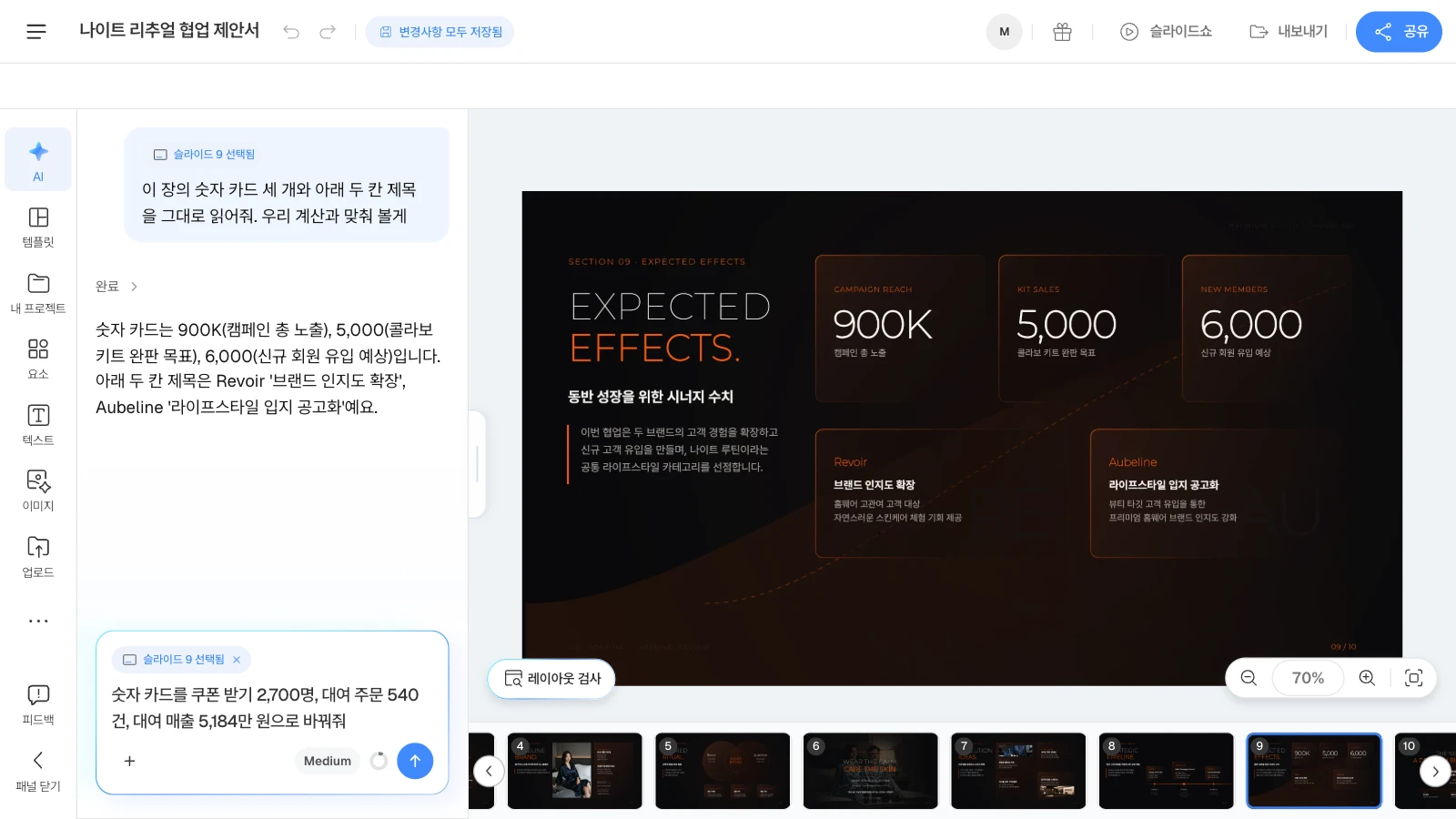Undo the last change
1456x819 pixels.
(291, 32)
